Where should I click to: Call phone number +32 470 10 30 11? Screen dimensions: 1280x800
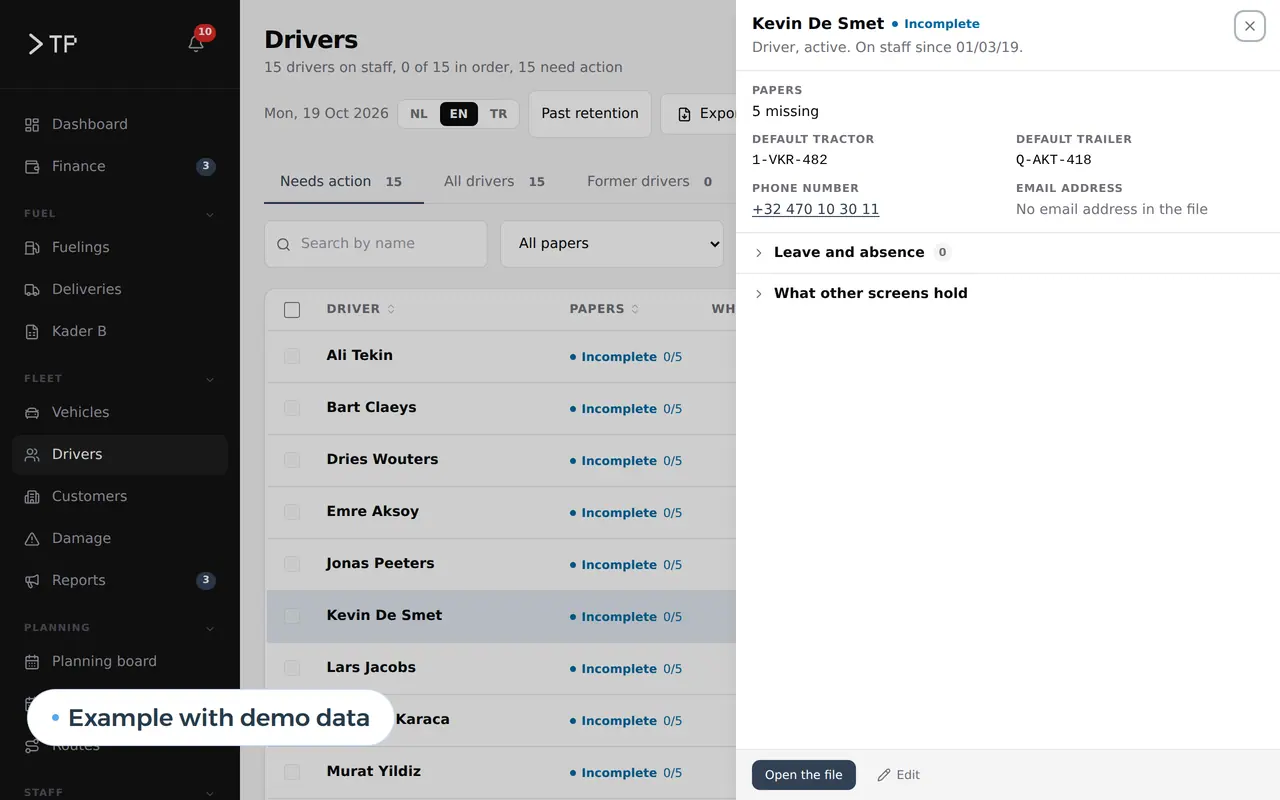815,209
